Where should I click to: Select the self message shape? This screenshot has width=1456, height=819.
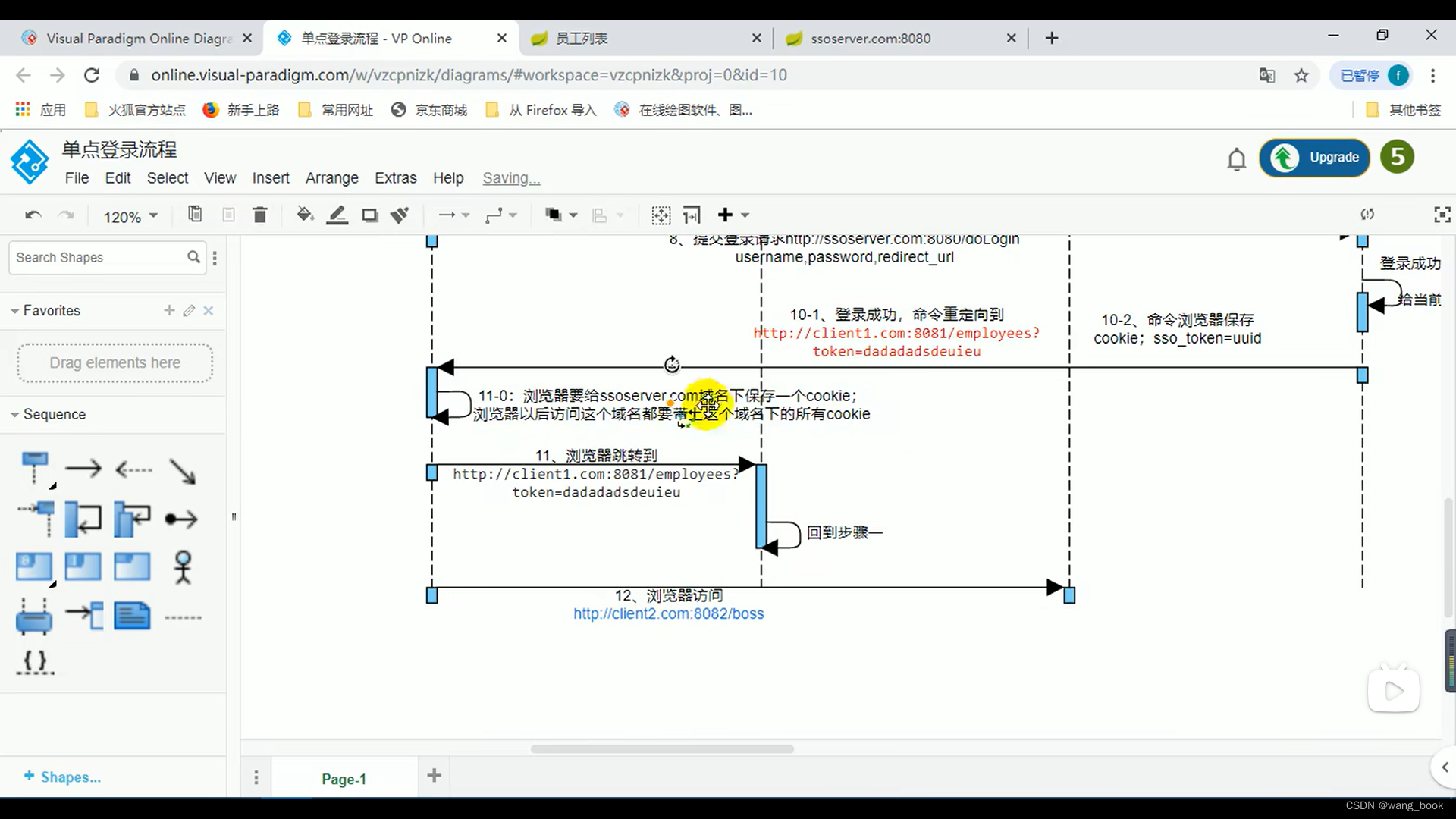click(83, 519)
